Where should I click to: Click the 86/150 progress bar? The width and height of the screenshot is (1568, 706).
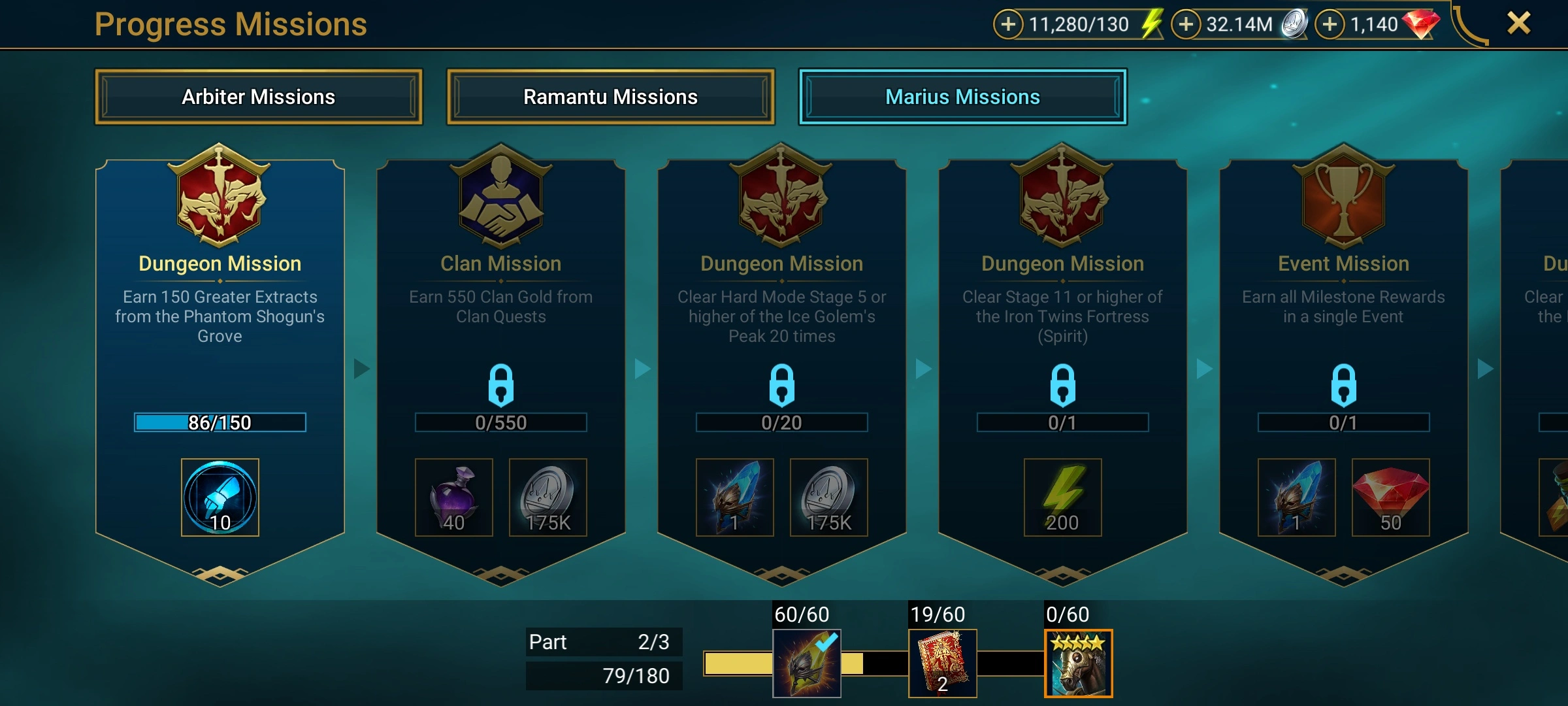(220, 422)
